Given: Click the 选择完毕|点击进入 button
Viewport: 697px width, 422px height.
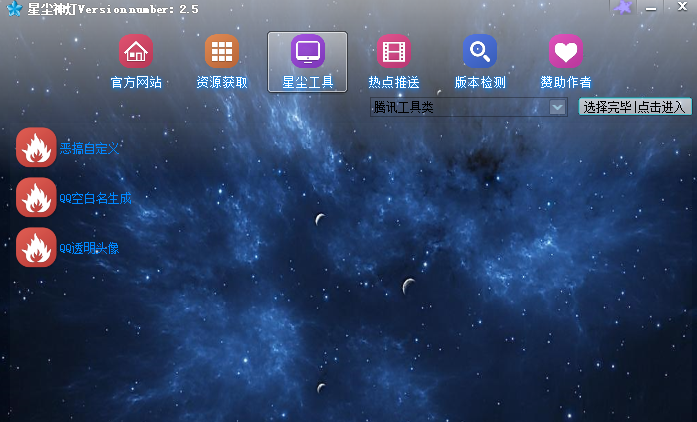Looking at the screenshot, I should click(x=635, y=107).
